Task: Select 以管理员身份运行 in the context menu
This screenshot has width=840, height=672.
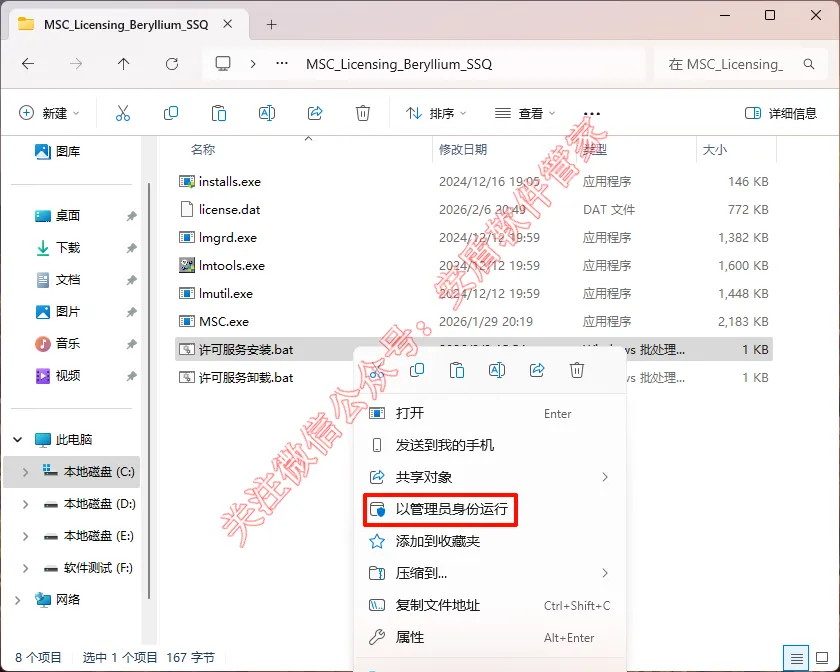Action: pyautogui.click(x=490, y=509)
